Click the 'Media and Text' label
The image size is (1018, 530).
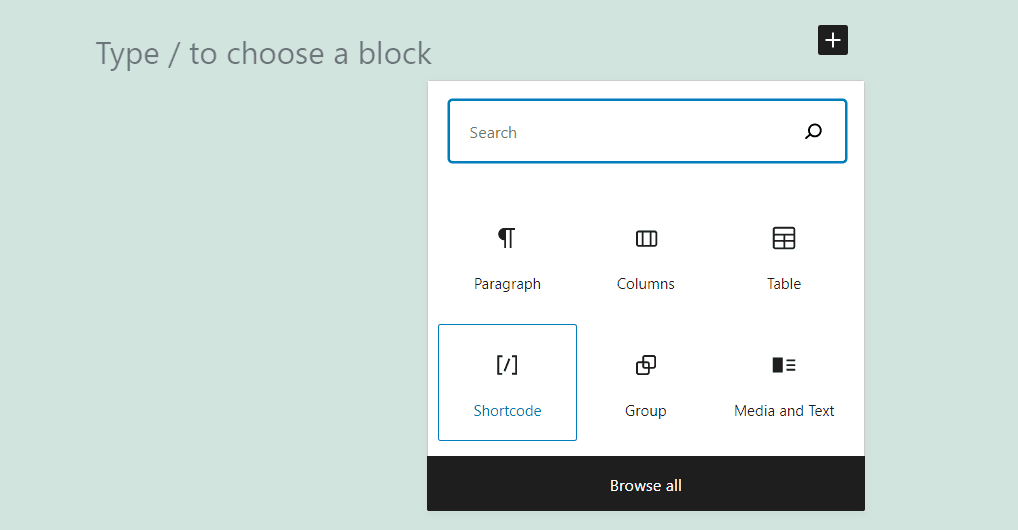[x=784, y=411]
